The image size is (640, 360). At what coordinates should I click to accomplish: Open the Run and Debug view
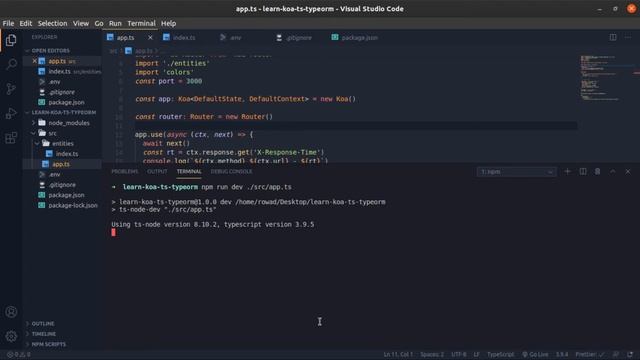pos(11,113)
